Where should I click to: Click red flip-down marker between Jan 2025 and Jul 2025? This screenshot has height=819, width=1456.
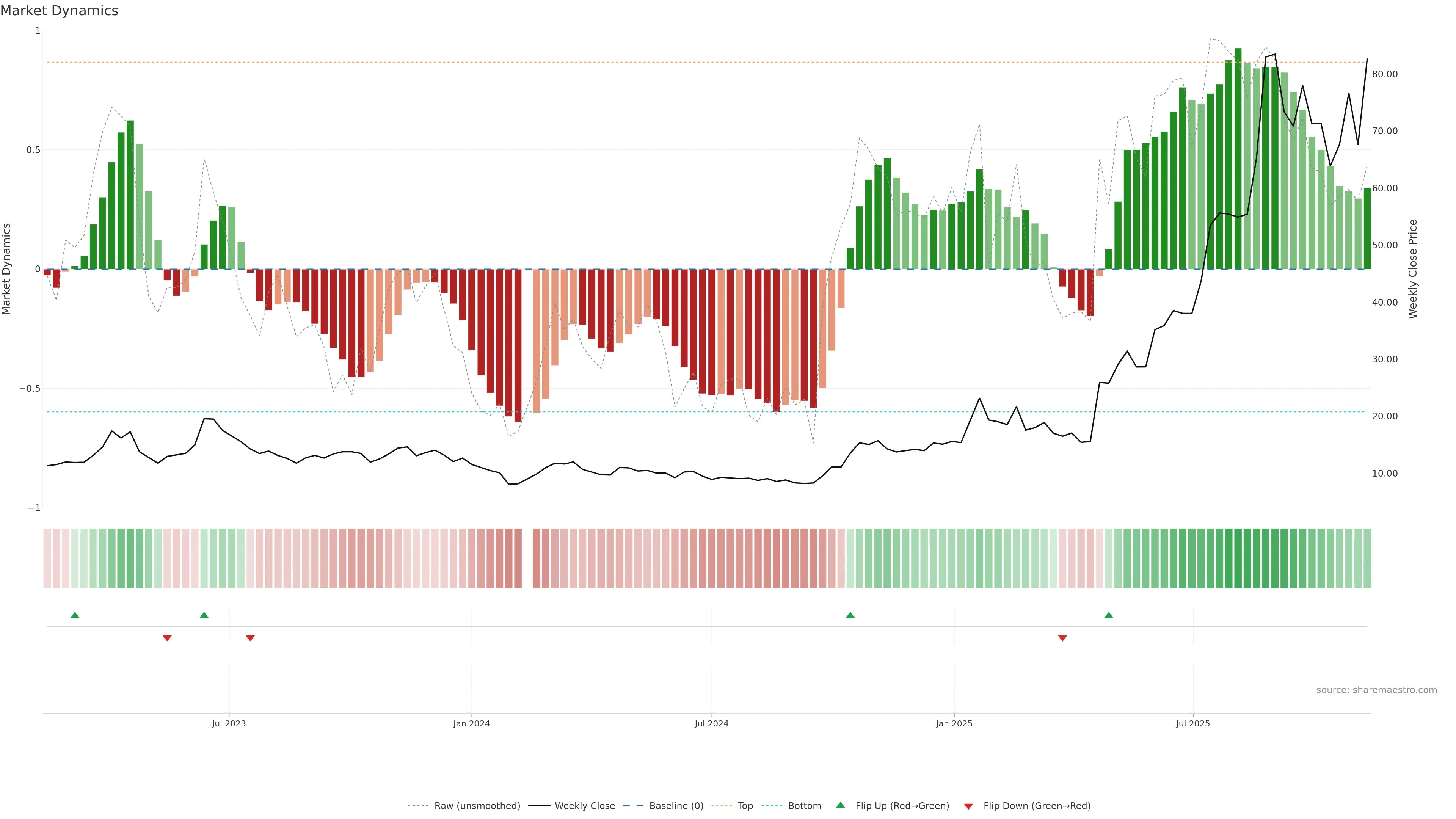click(x=1062, y=638)
